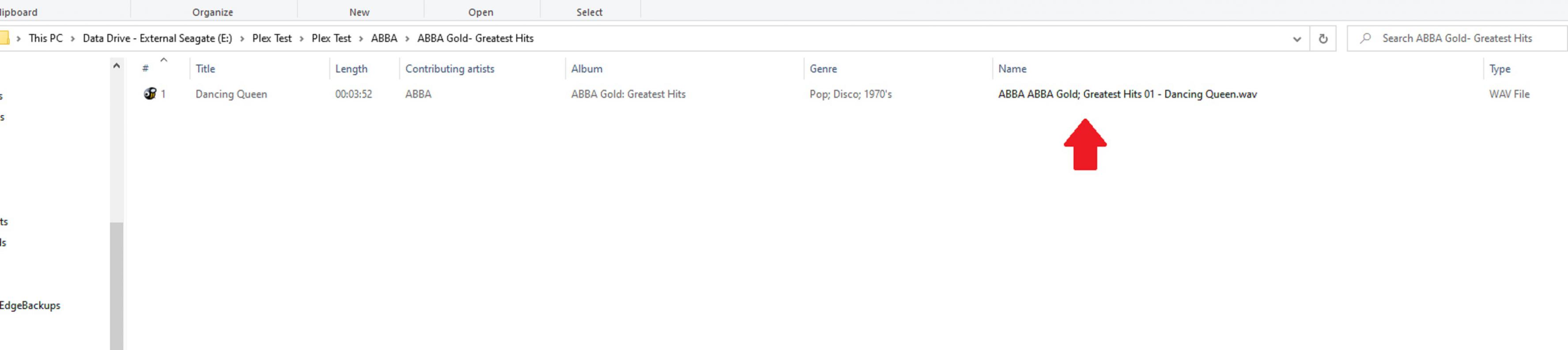Open the ABBA folder breadcrumb
This screenshot has width=1568, height=350.
pos(383,38)
